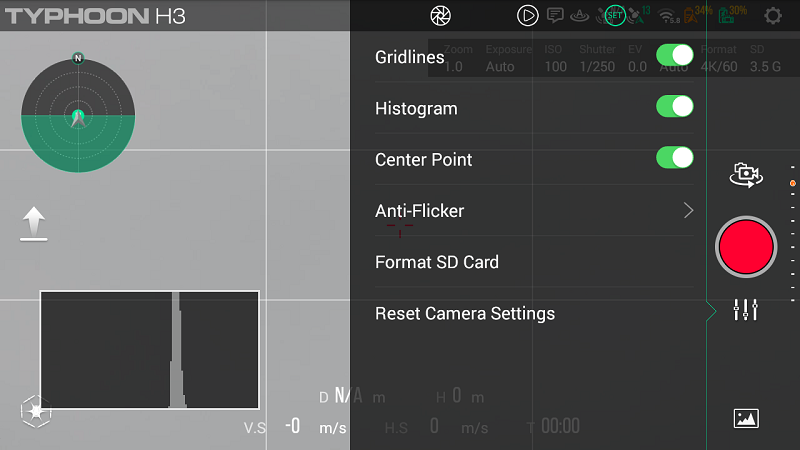Tap the compass radar display
The height and width of the screenshot is (450, 800).
(x=78, y=115)
